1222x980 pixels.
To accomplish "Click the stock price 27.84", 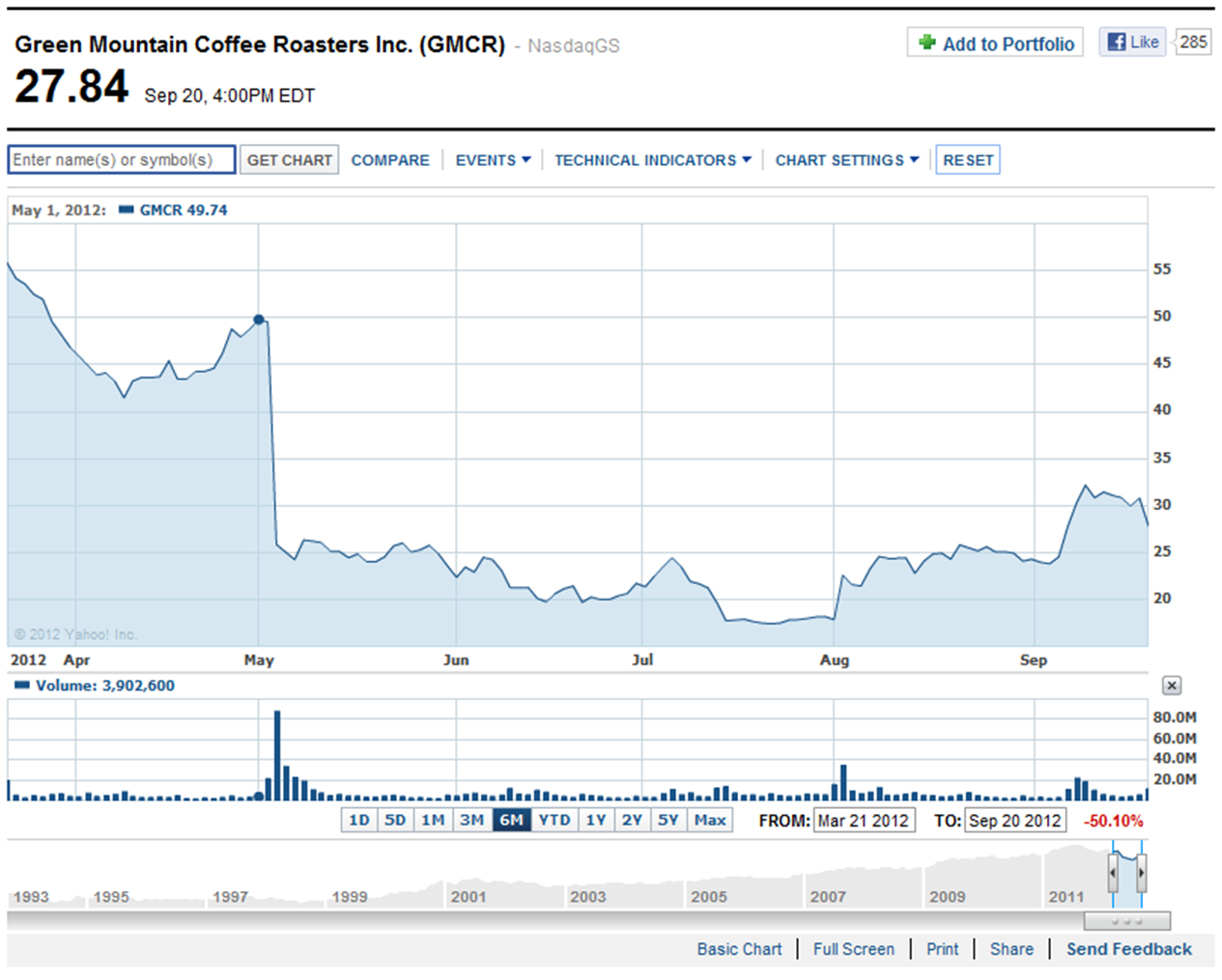I will click(71, 86).
